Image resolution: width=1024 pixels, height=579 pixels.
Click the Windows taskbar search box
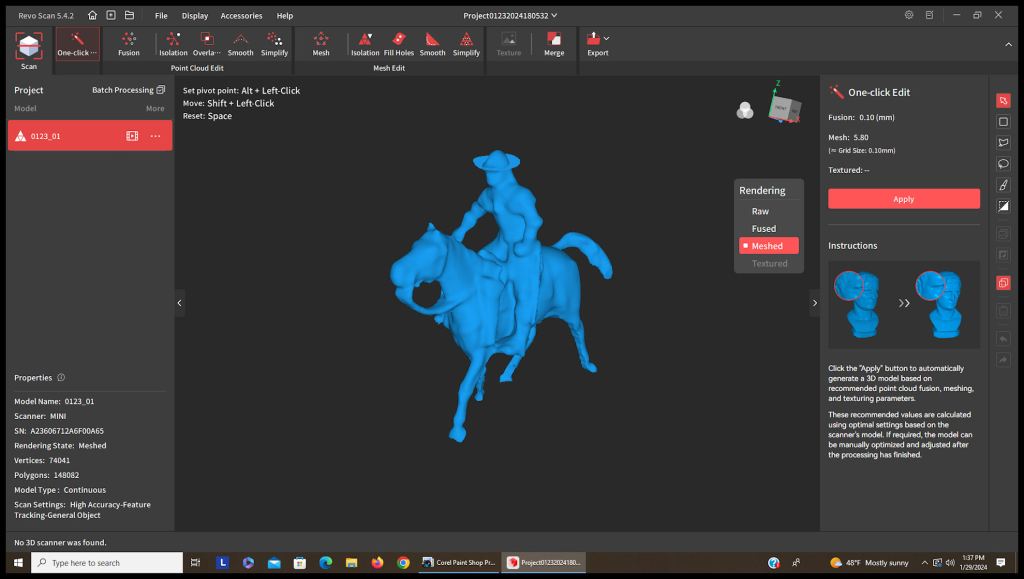[107, 563]
